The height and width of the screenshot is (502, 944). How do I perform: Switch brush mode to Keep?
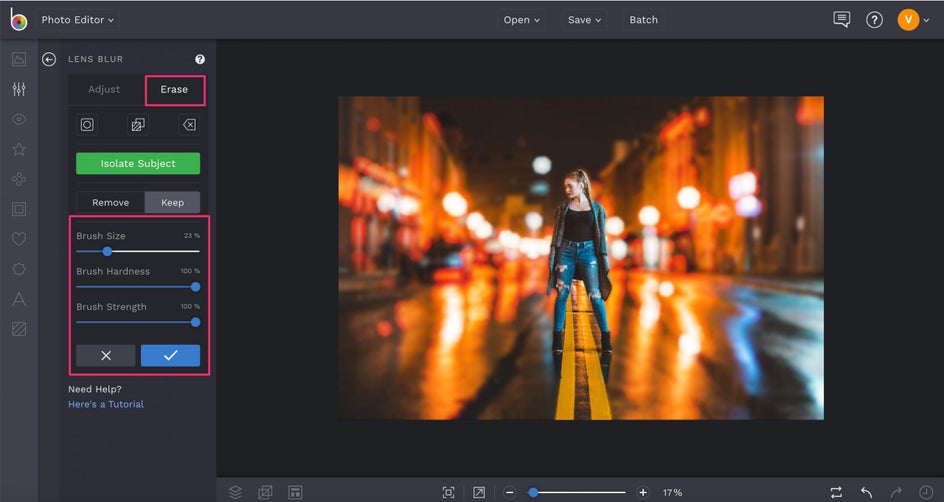[173, 202]
